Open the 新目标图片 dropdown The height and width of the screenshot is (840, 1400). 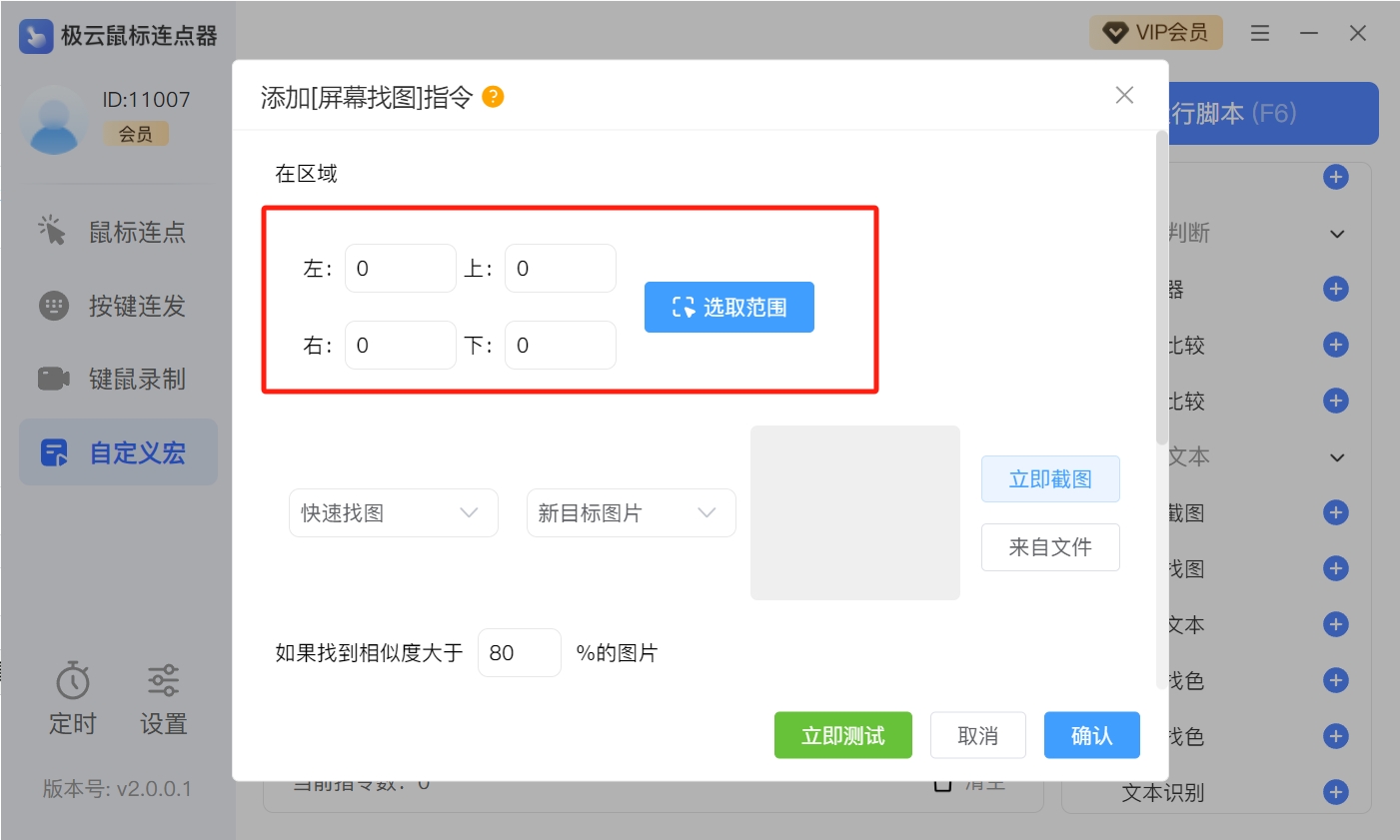(x=631, y=513)
